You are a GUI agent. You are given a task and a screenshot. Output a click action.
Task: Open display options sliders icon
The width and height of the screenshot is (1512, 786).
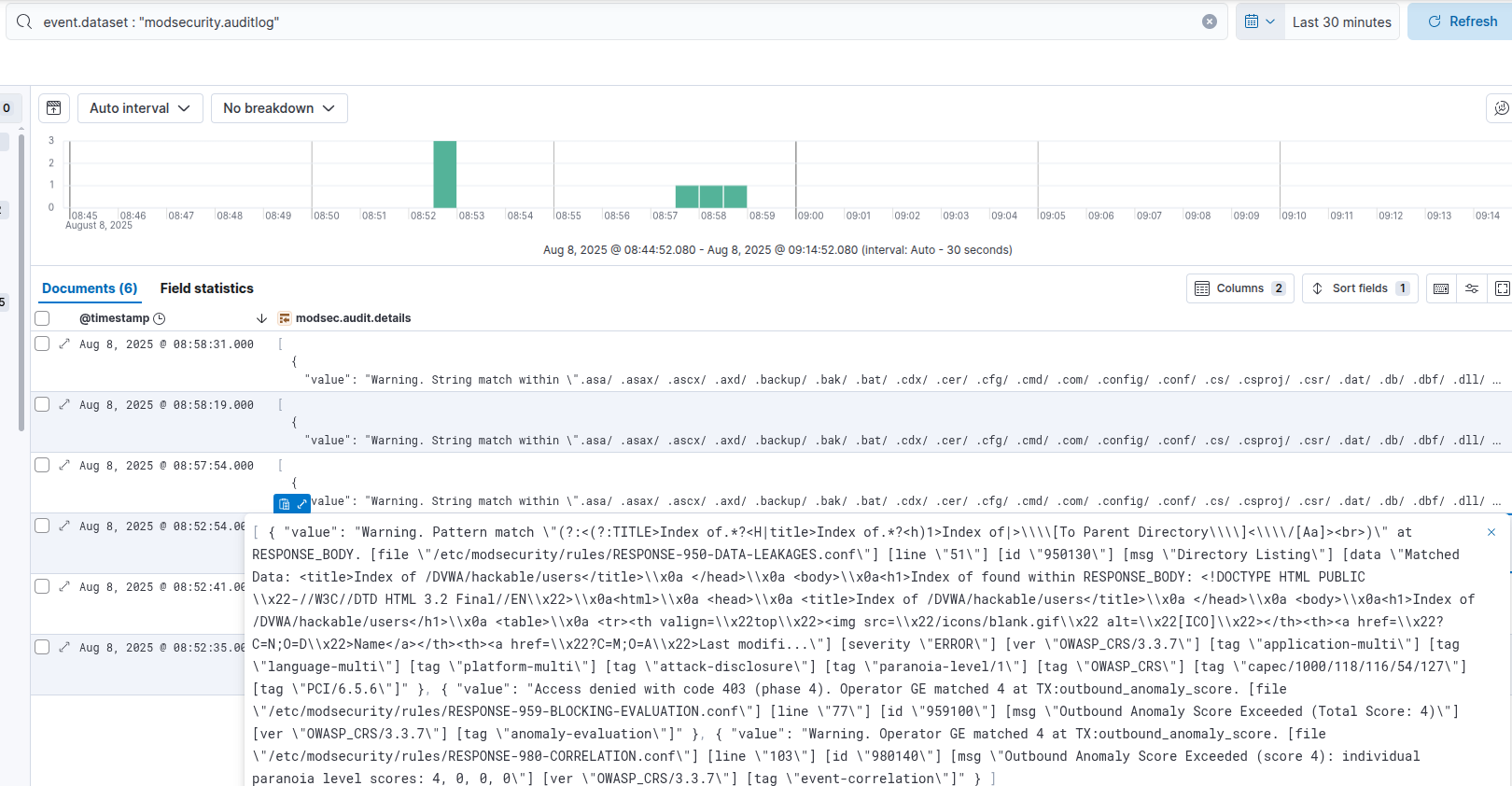pyautogui.click(x=1472, y=288)
